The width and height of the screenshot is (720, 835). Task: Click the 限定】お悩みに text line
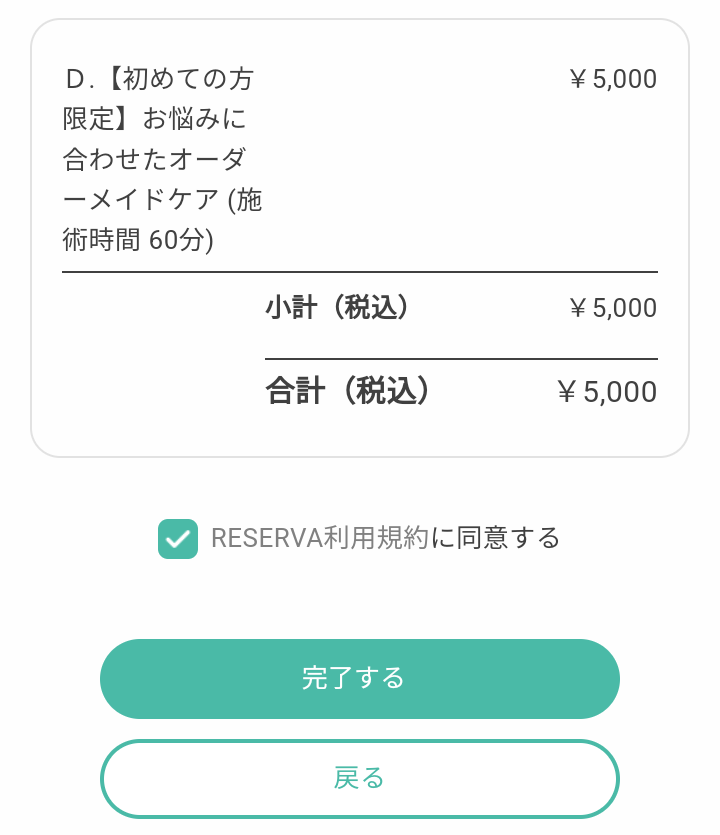click(155, 119)
